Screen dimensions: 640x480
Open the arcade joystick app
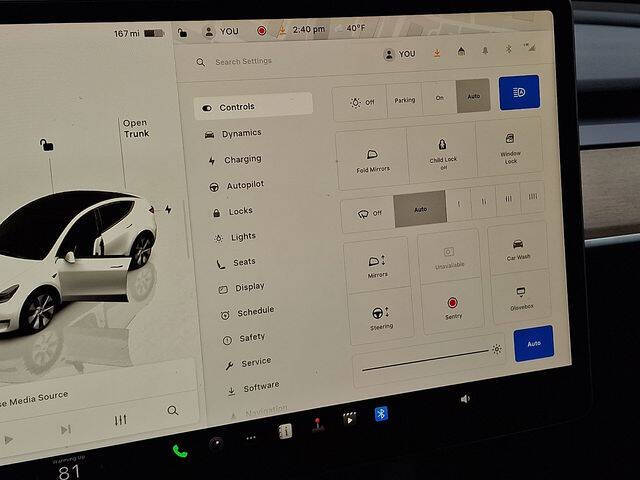318,425
